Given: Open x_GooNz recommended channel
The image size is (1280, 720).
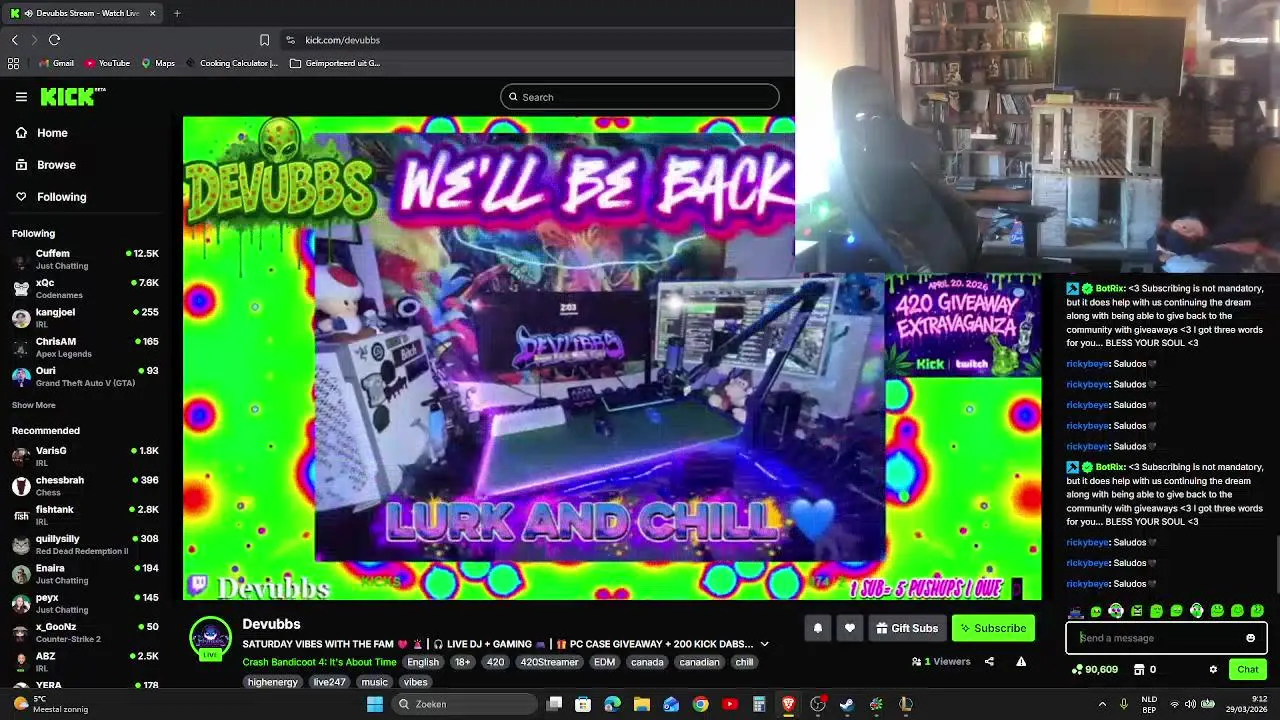Looking at the screenshot, I should click(85, 632).
